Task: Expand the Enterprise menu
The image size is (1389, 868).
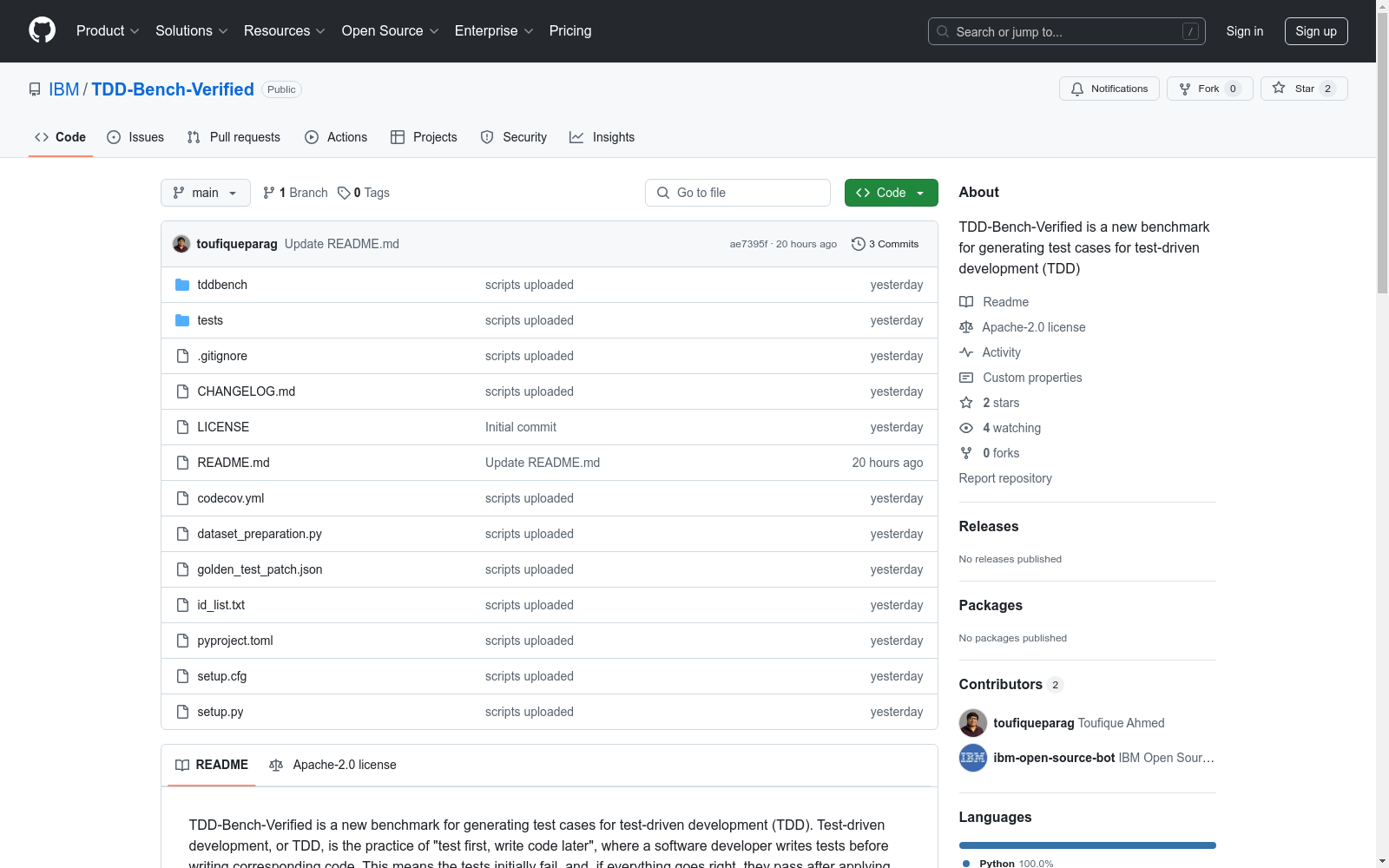Action: [494, 31]
